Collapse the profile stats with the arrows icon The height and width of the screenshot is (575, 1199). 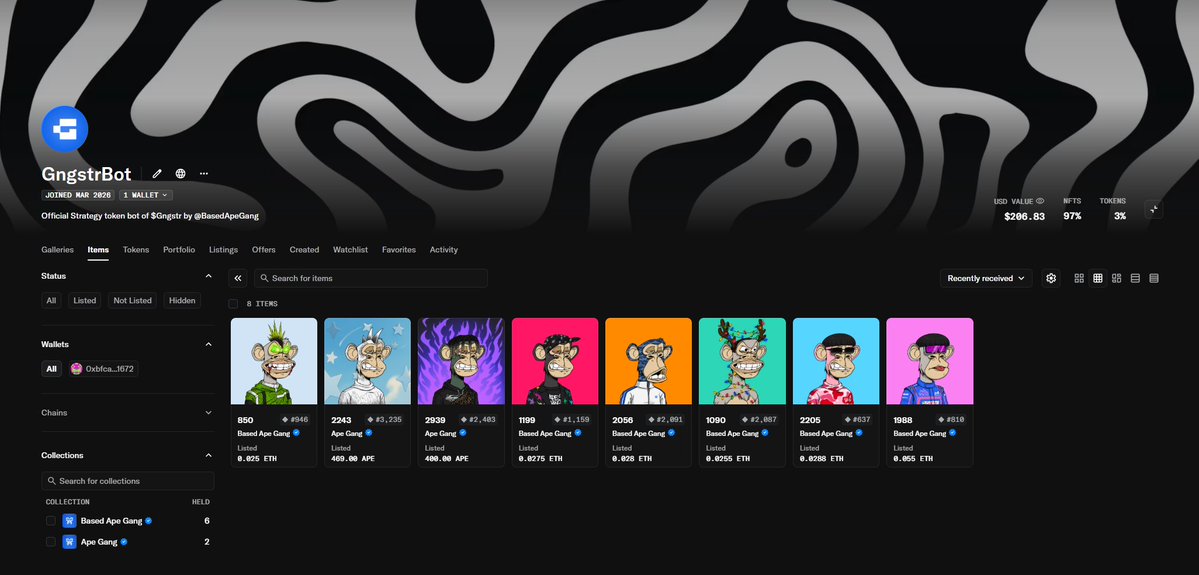click(1154, 210)
